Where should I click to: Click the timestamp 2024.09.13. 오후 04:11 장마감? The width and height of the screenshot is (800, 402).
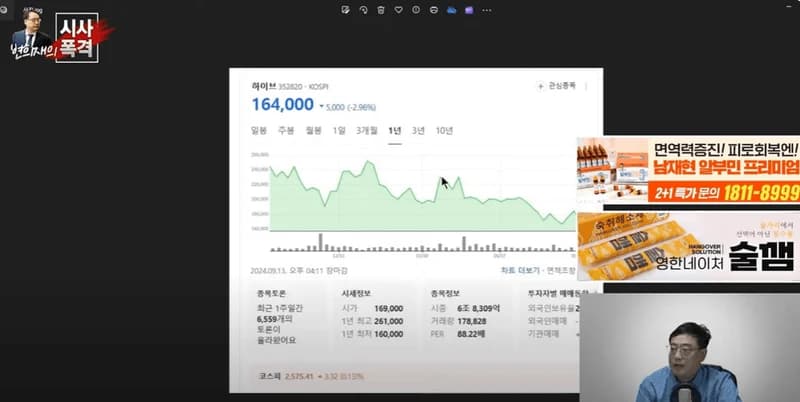click(299, 271)
